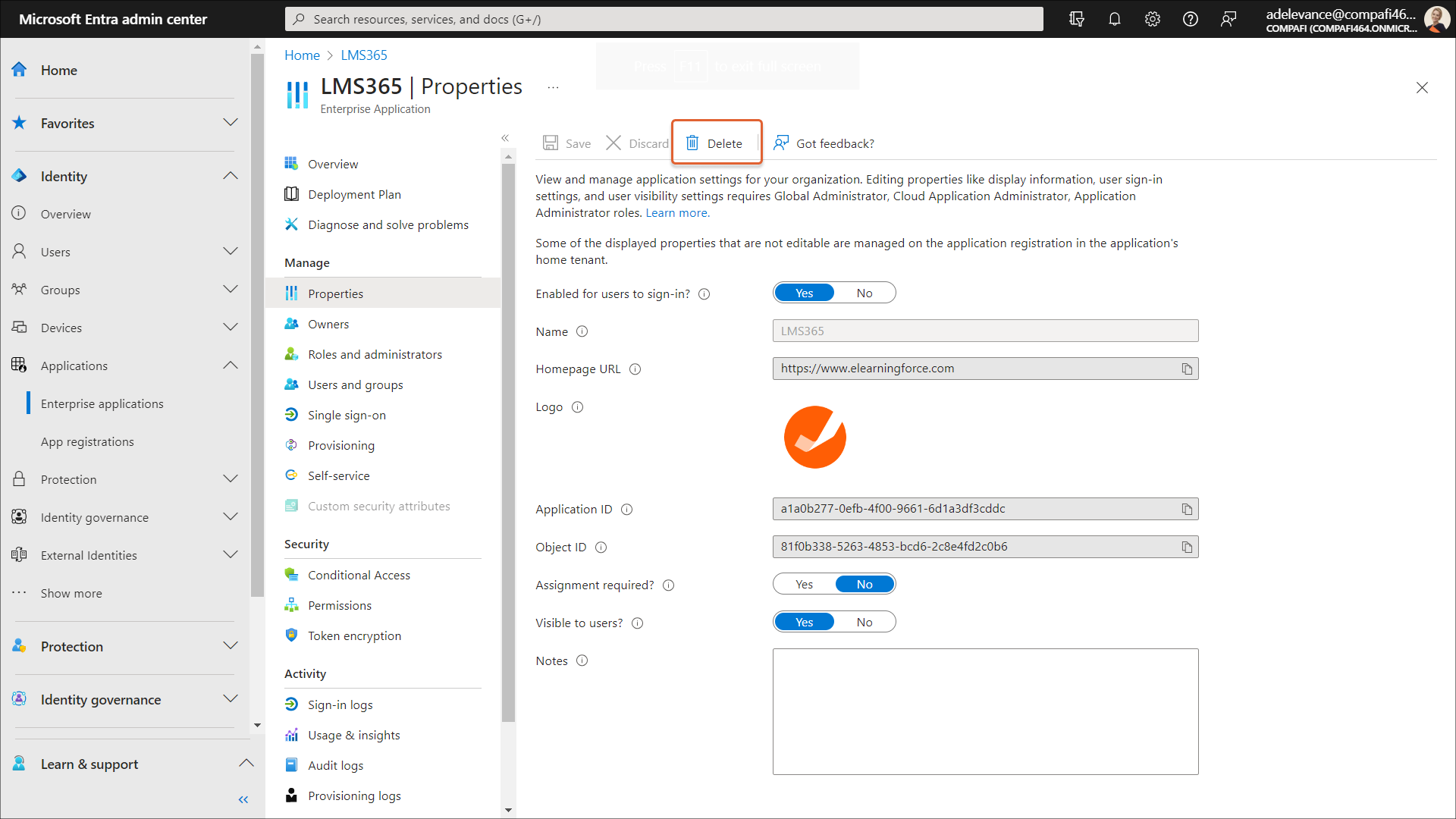The width and height of the screenshot is (1456, 819).
Task: Collapse the resource menu with double chevron
Action: point(505,138)
